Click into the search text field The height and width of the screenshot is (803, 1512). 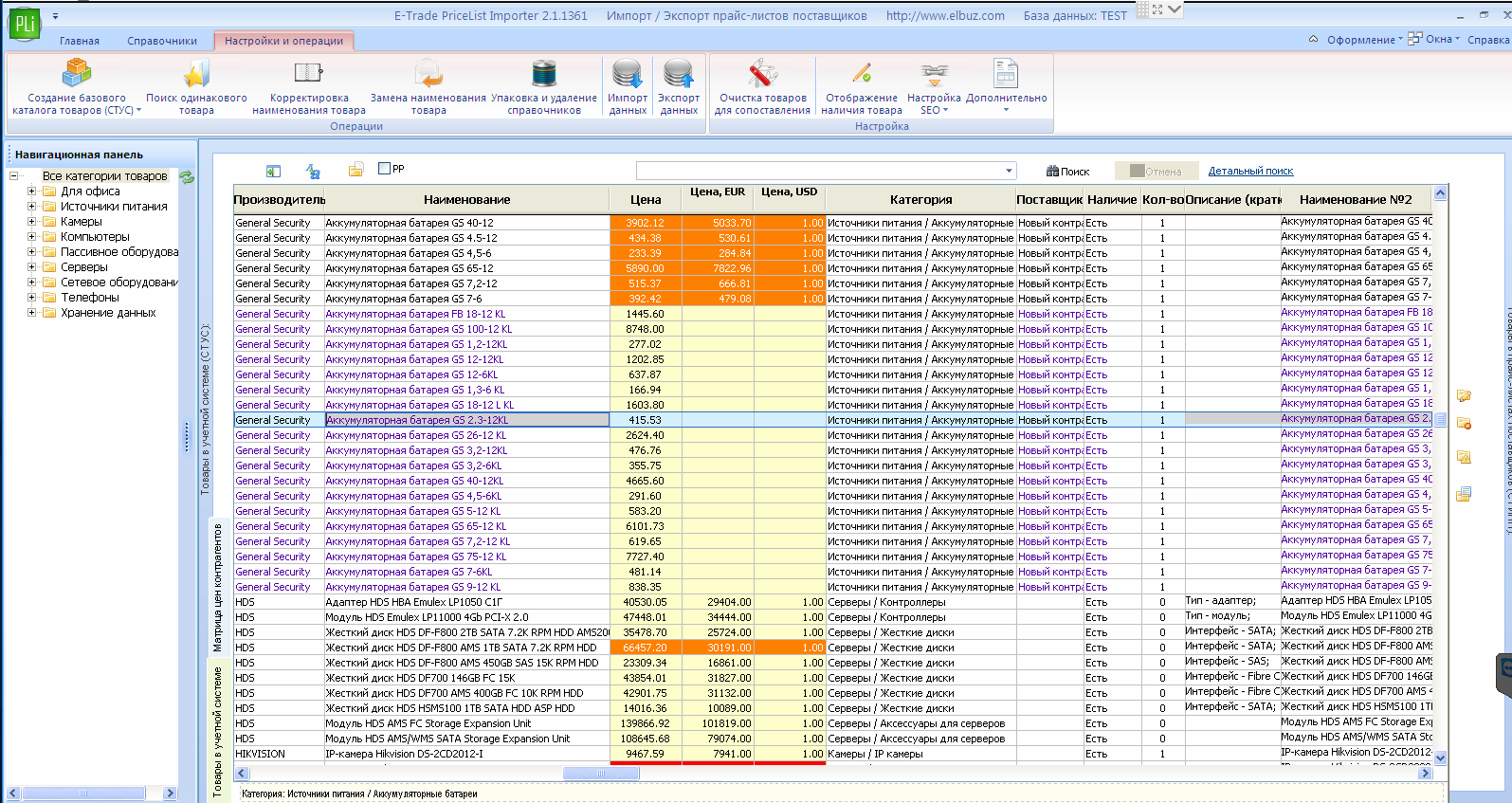pyautogui.click(x=820, y=172)
